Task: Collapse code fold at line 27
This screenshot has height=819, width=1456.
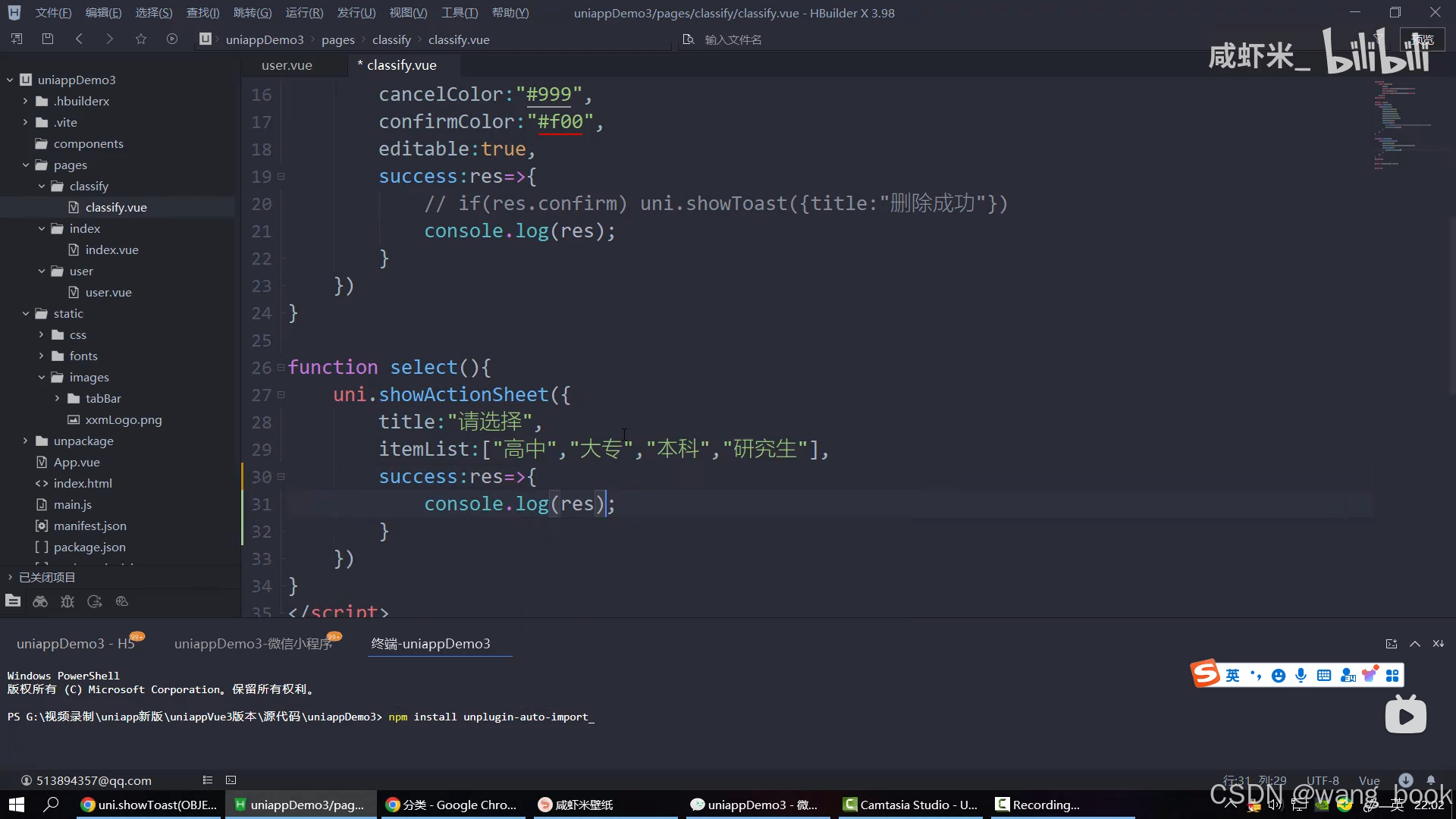Action: 281,395
